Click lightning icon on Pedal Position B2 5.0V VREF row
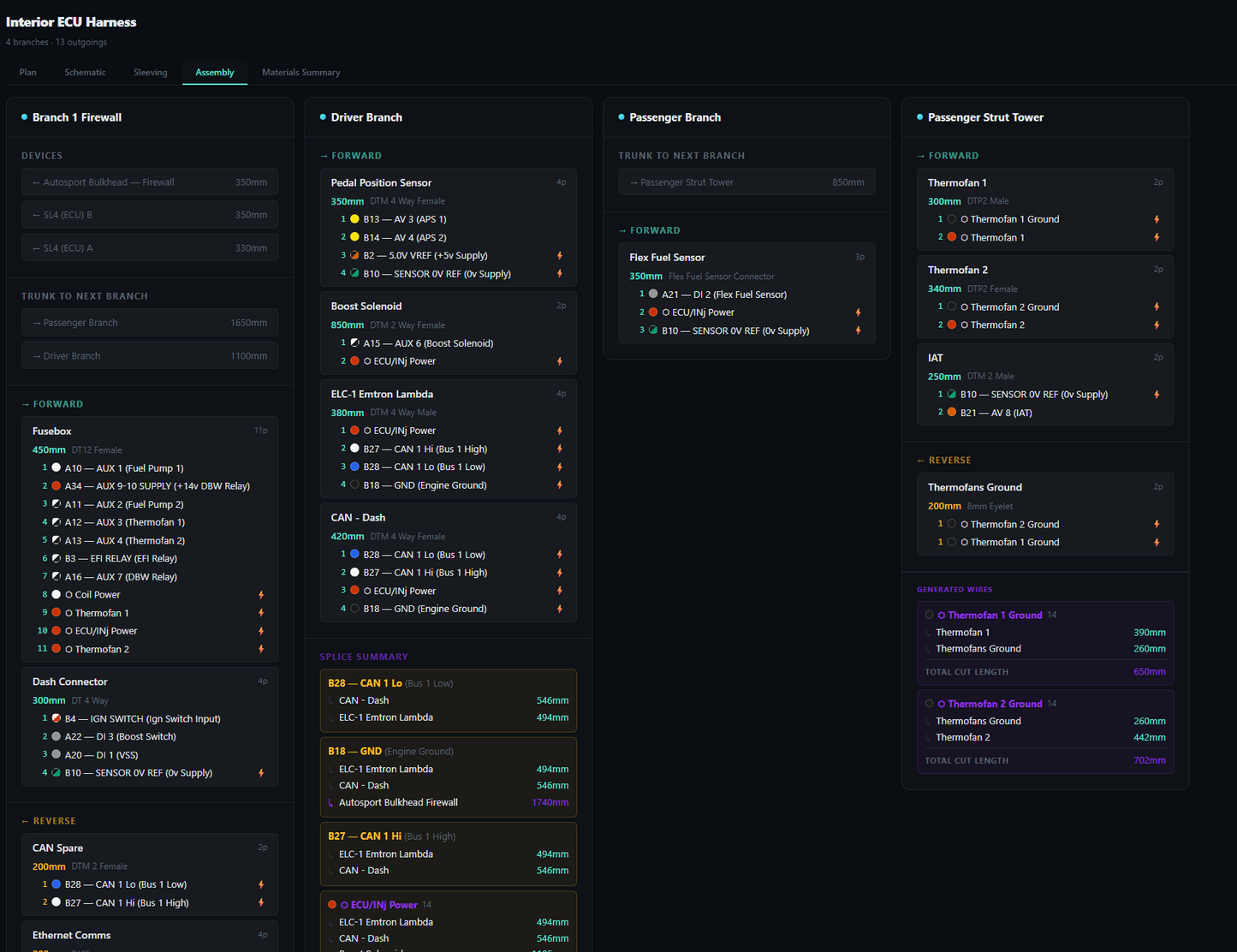 click(x=560, y=255)
